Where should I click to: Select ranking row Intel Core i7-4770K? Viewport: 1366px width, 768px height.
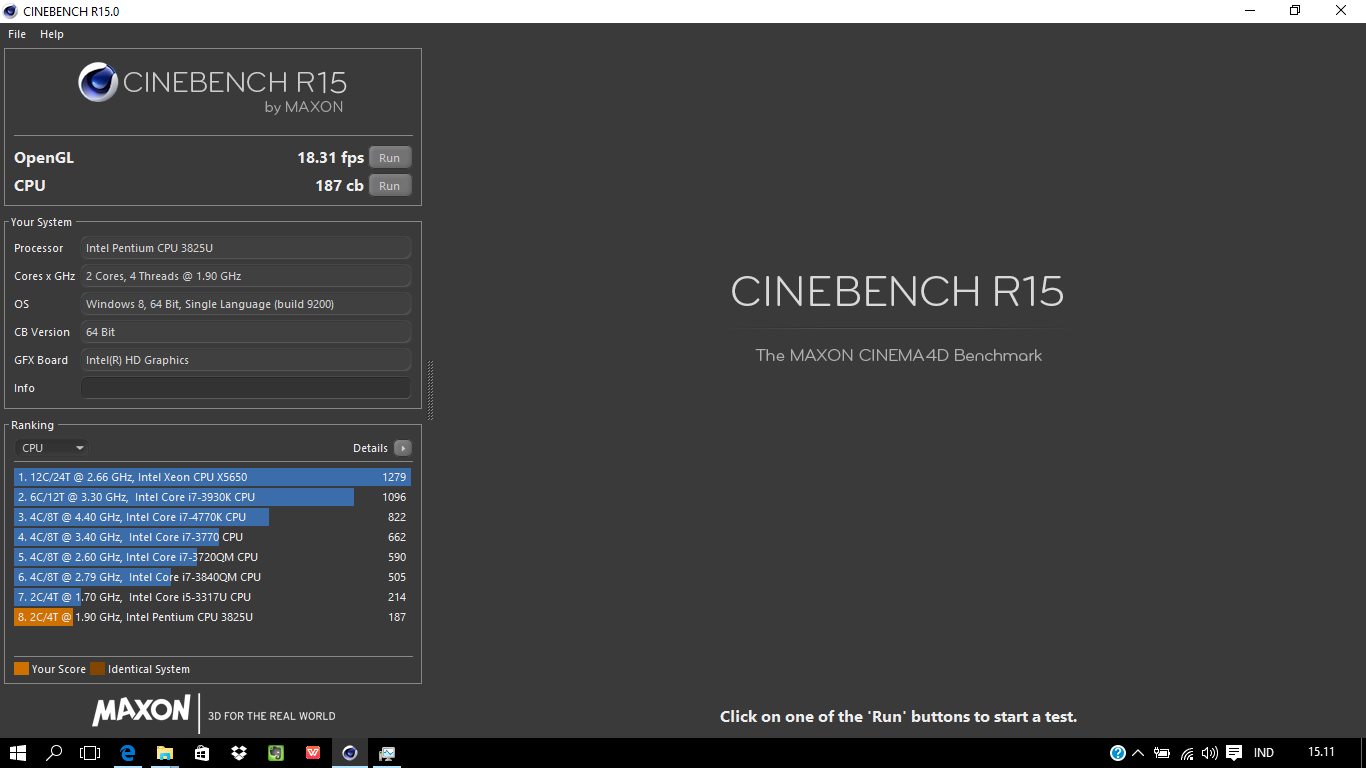pos(212,517)
